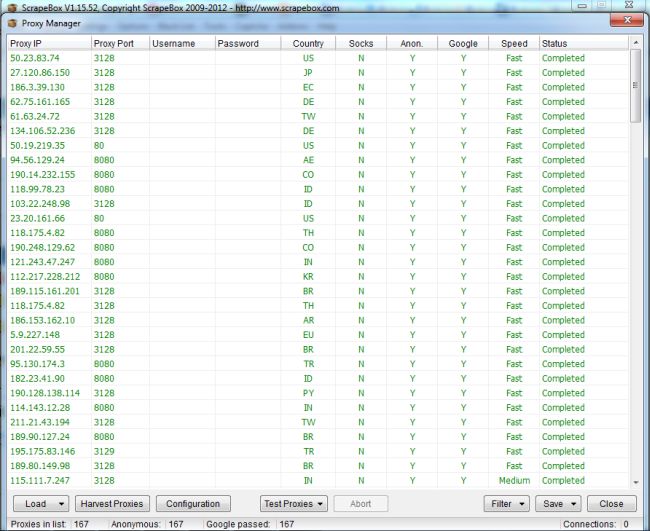The image size is (650, 531).
Task: Sort by the Status column header
Action: (x=584, y=44)
